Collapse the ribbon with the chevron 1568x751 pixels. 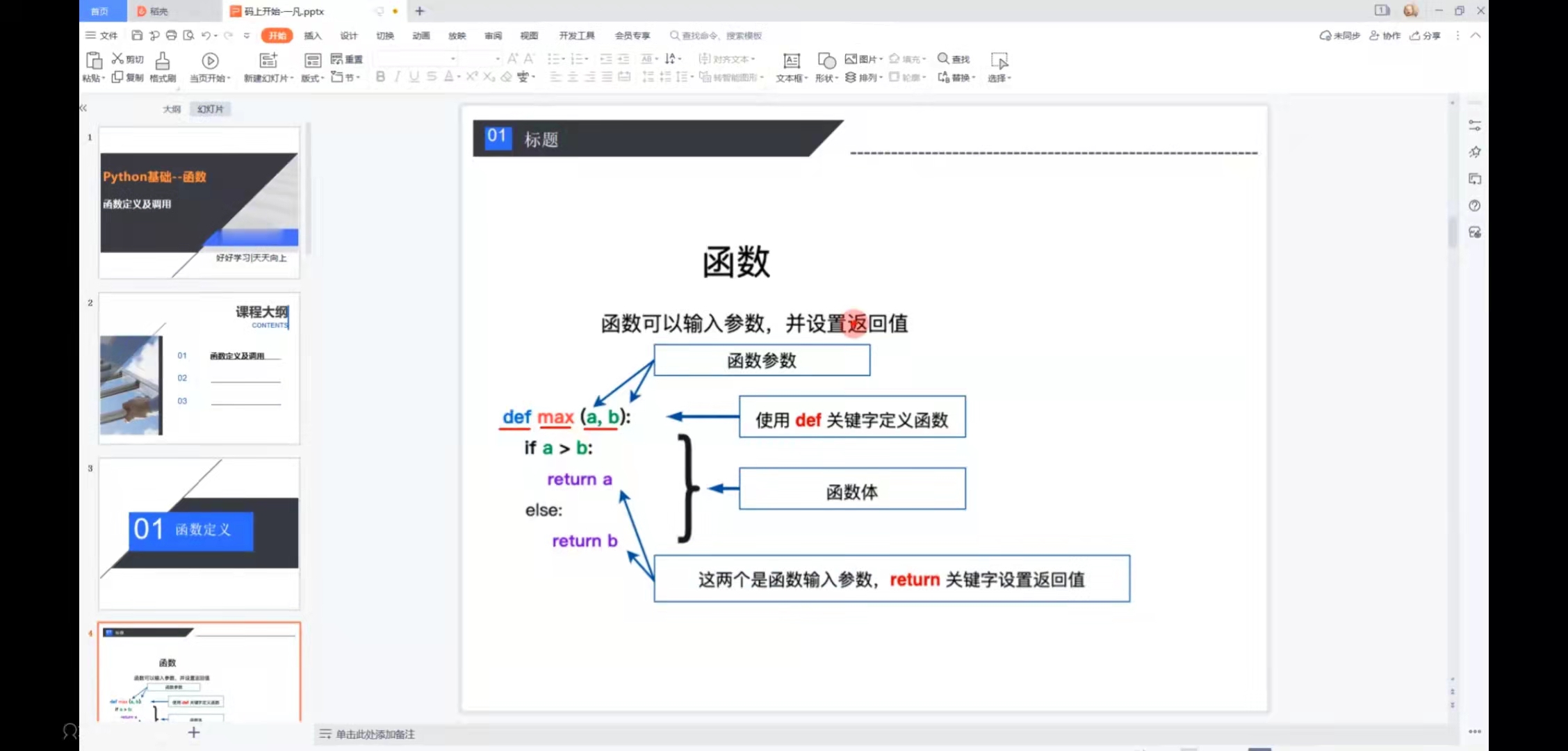click(x=1476, y=35)
